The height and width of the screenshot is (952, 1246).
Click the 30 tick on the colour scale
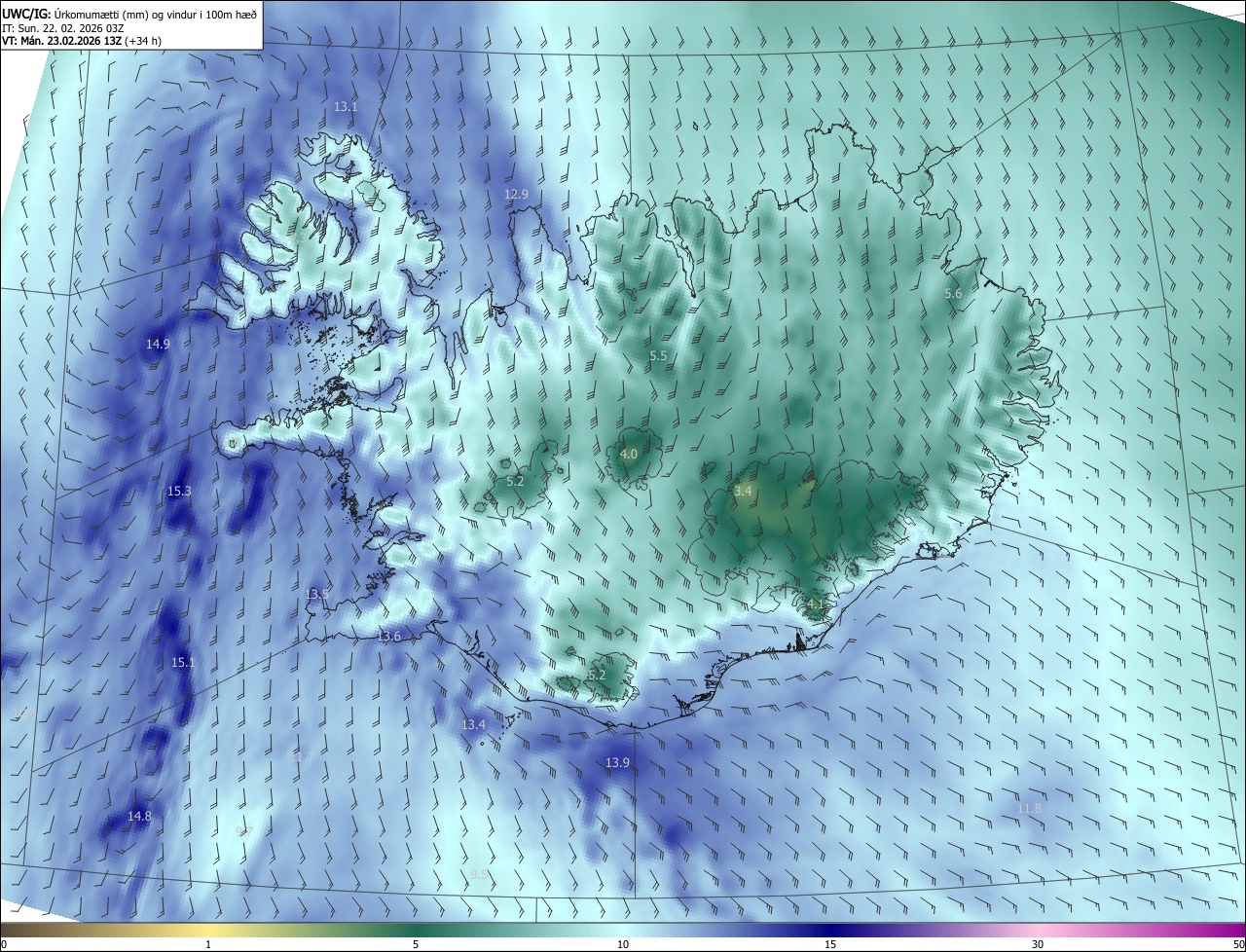[x=1038, y=945]
